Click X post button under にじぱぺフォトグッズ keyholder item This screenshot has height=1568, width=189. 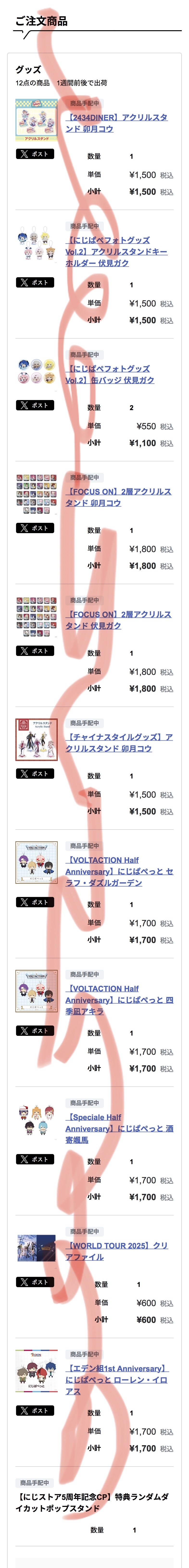click(35, 283)
